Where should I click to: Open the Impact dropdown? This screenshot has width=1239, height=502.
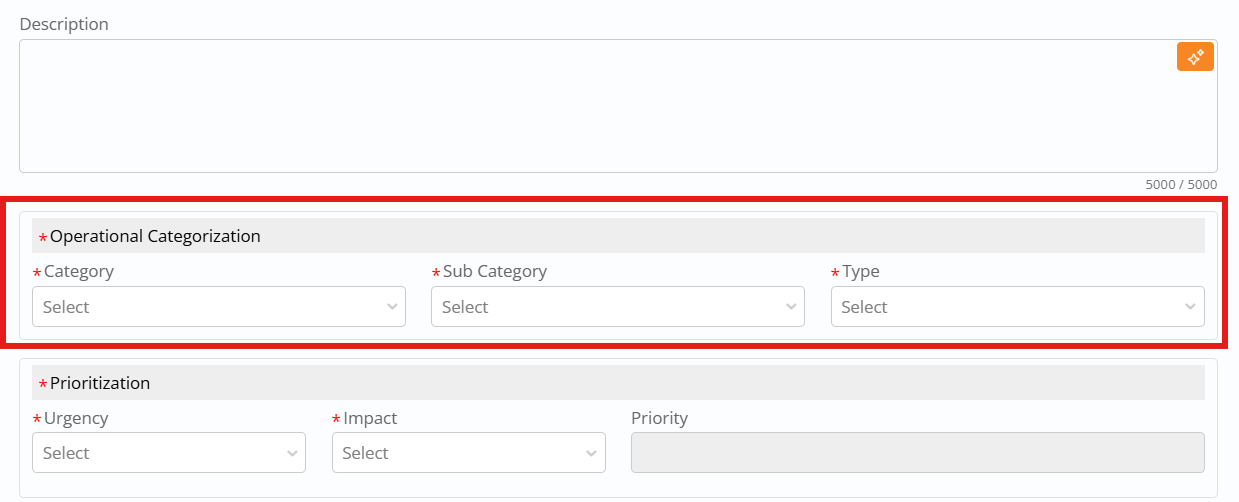click(x=468, y=453)
